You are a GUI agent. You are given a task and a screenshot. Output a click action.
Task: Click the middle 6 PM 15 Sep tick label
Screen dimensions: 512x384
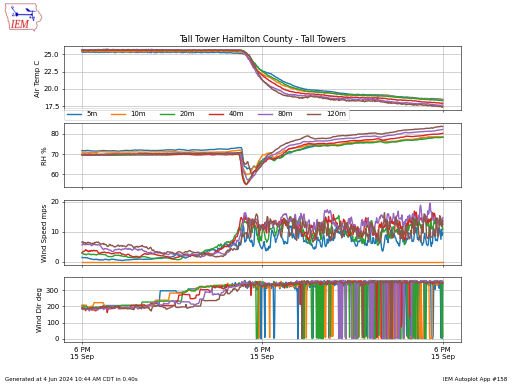262,353
